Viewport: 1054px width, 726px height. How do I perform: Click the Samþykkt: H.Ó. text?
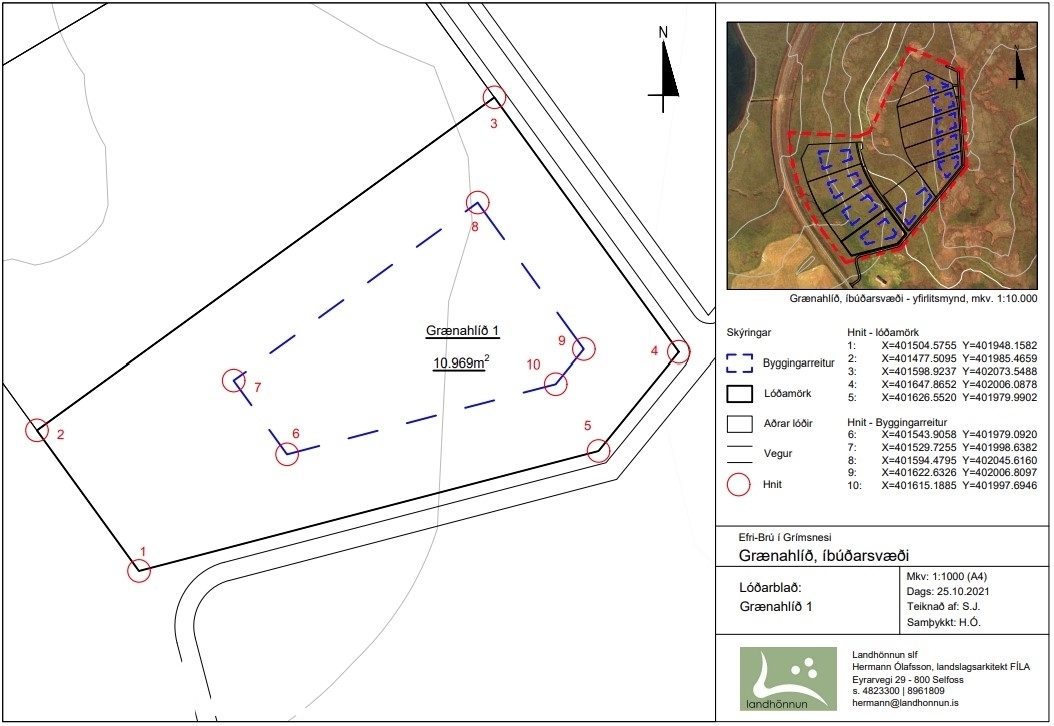pyautogui.click(x=944, y=622)
